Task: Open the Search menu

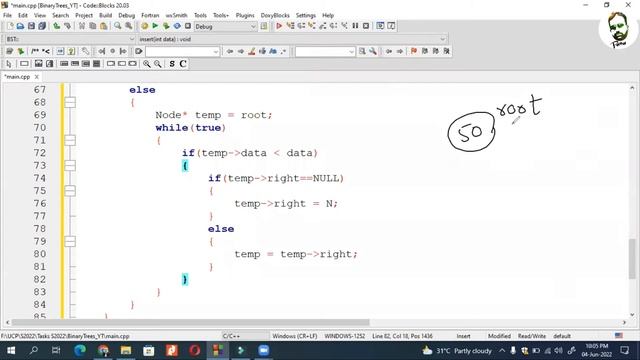Action: (60, 16)
